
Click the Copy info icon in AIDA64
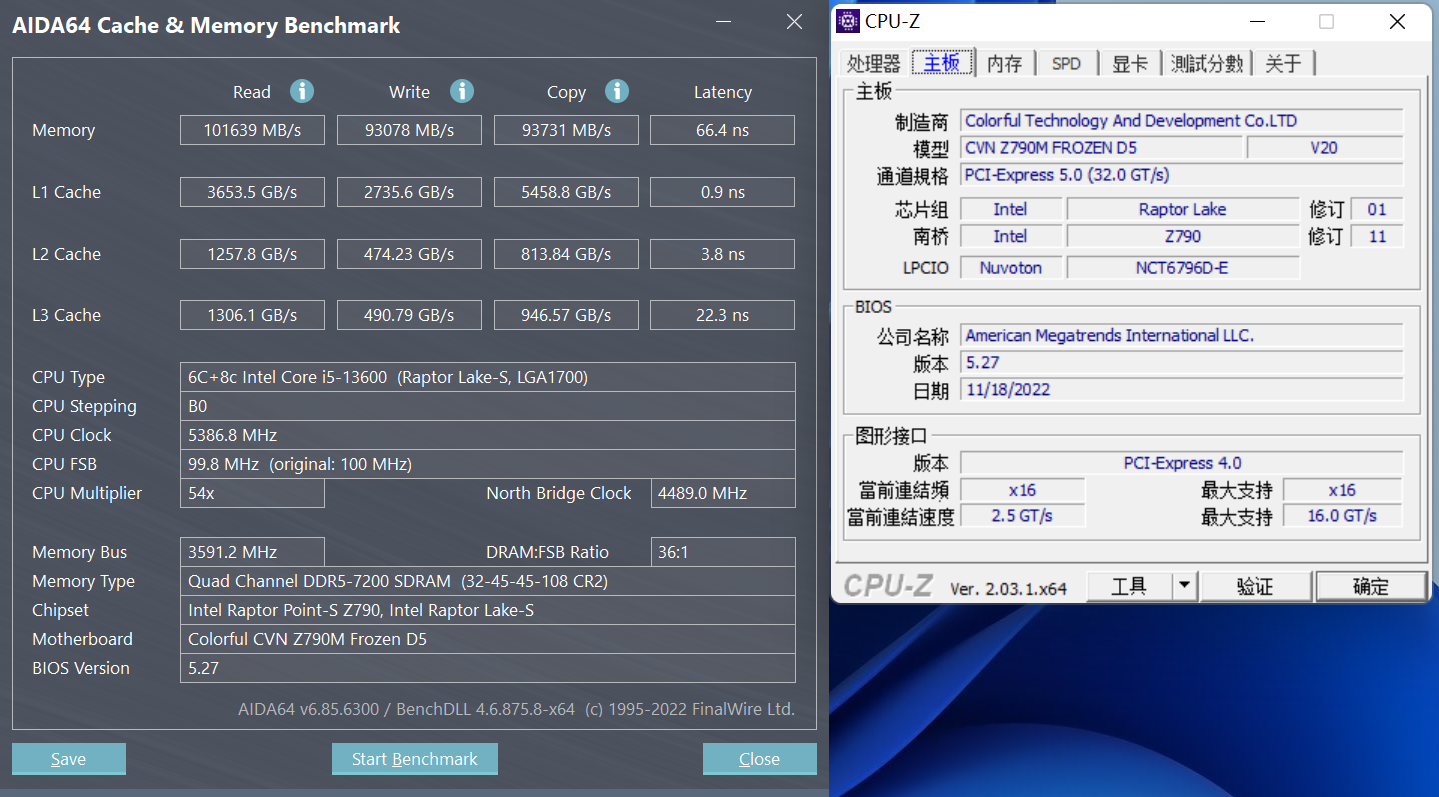[x=617, y=91]
